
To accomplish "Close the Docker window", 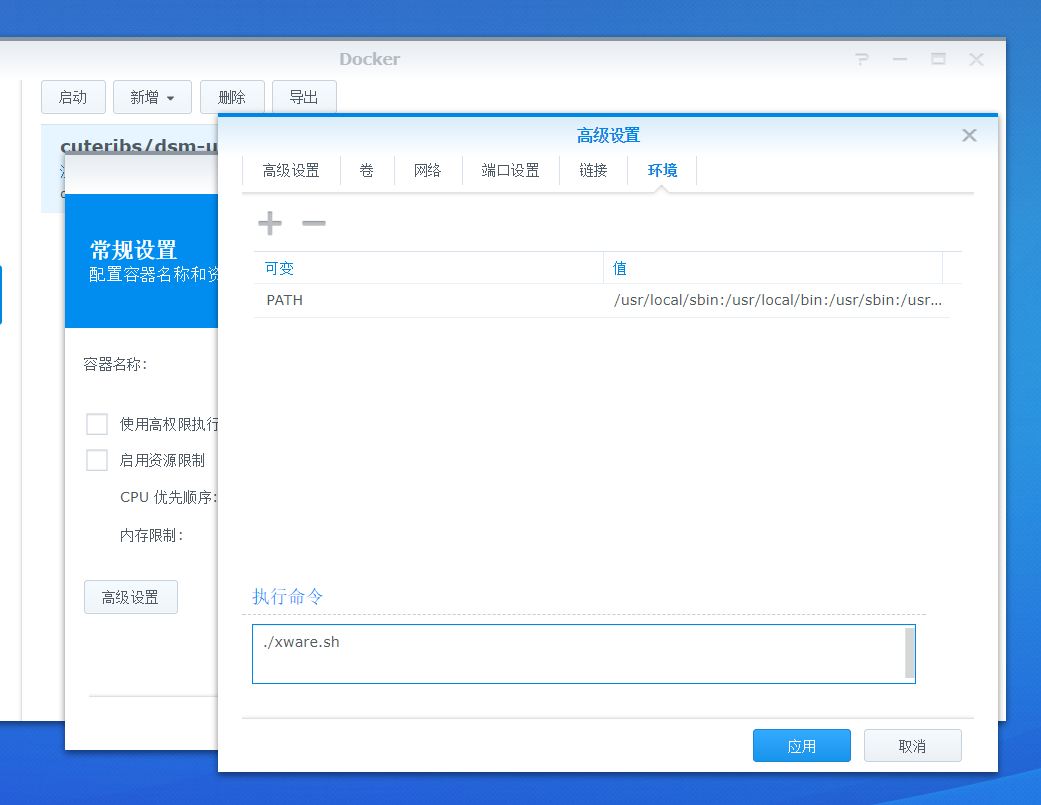I will pyautogui.click(x=976, y=59).
